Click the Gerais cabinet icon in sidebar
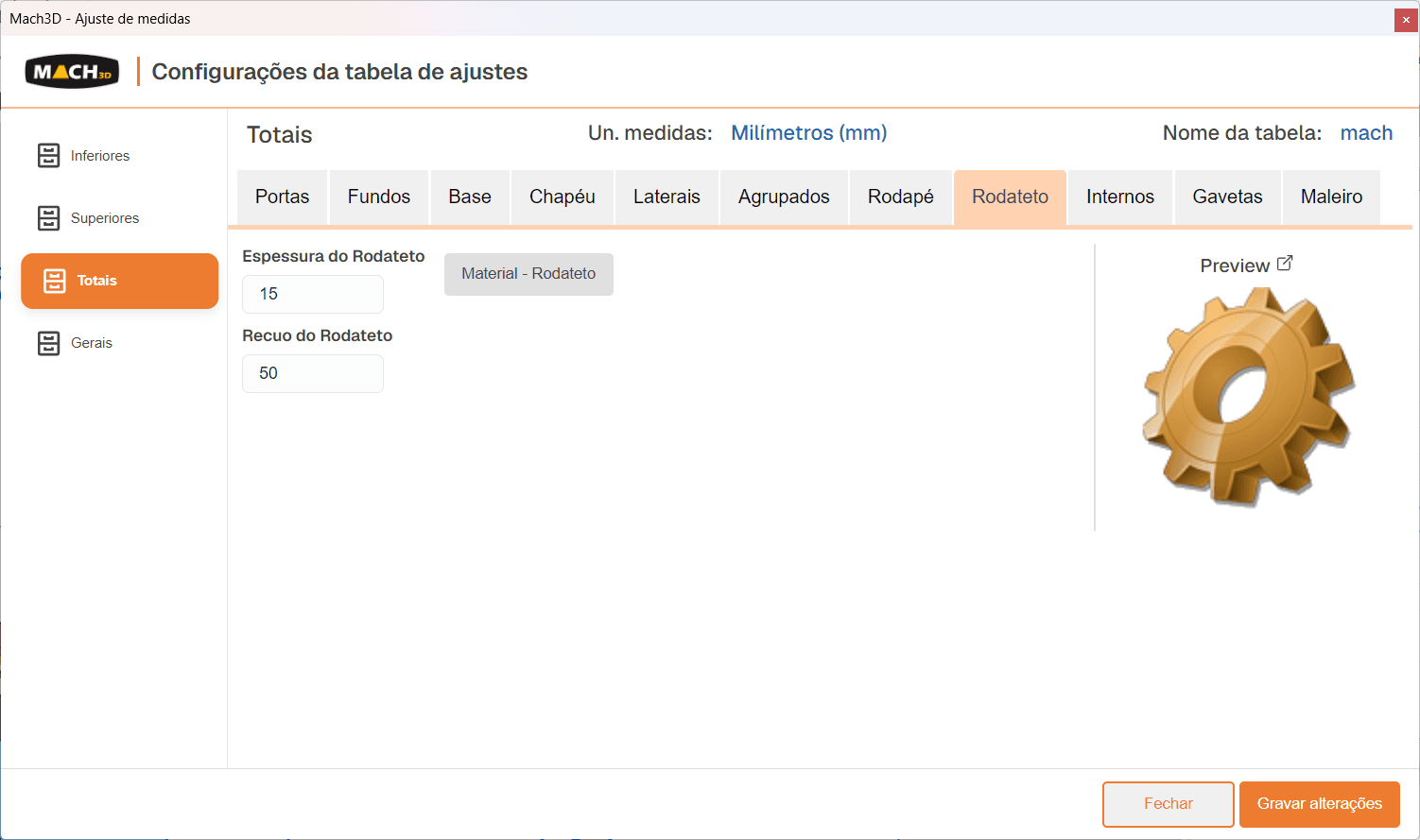The width and height of the screenshot is (1420, 840). click(48, 343)
